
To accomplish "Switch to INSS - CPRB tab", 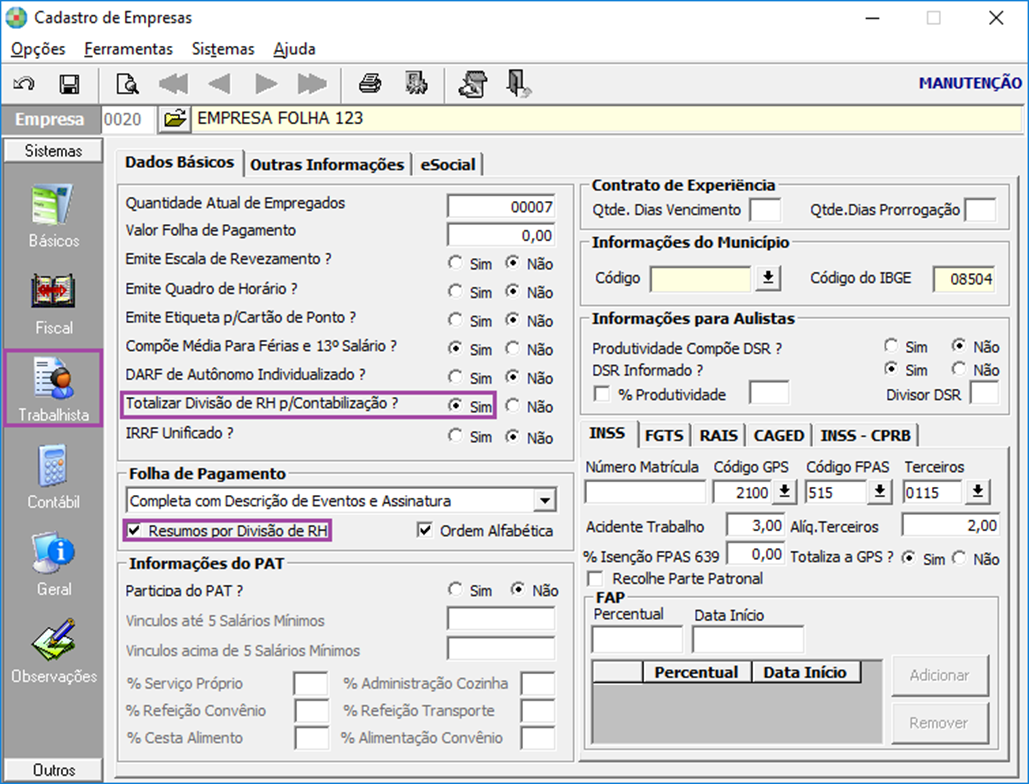I will pos(866,436).
